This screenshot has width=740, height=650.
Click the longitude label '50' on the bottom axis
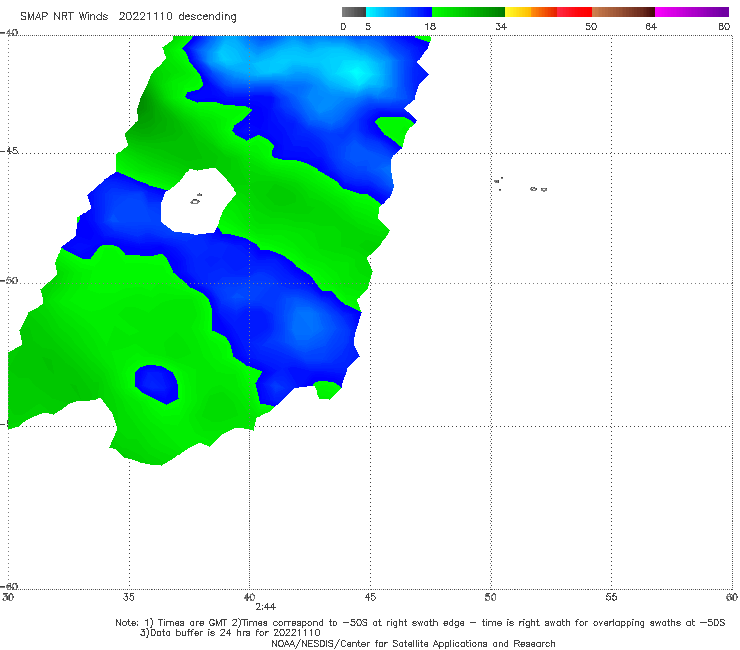pos(490,597)
